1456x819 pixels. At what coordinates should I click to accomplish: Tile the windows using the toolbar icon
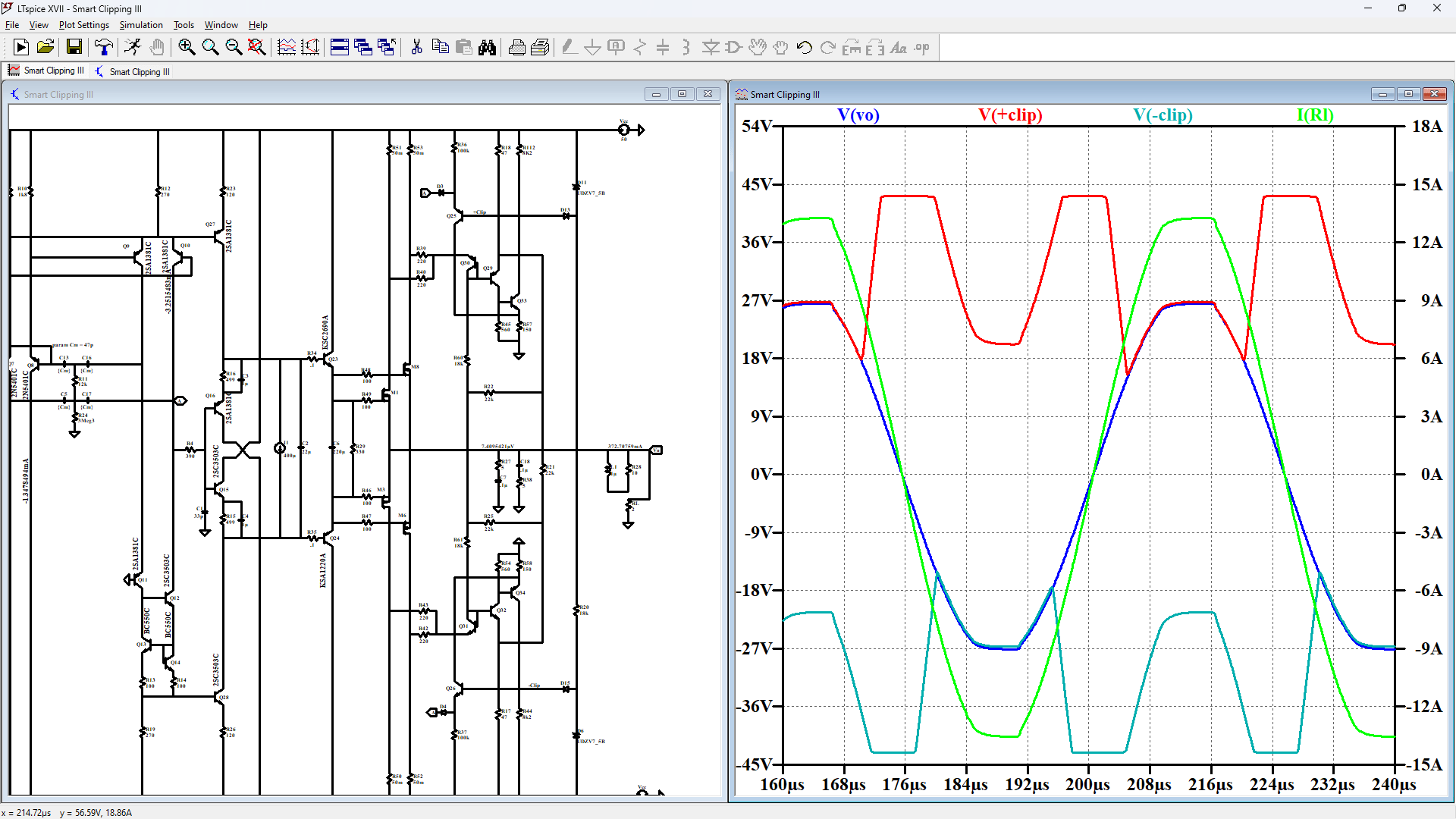pos(340,47)
